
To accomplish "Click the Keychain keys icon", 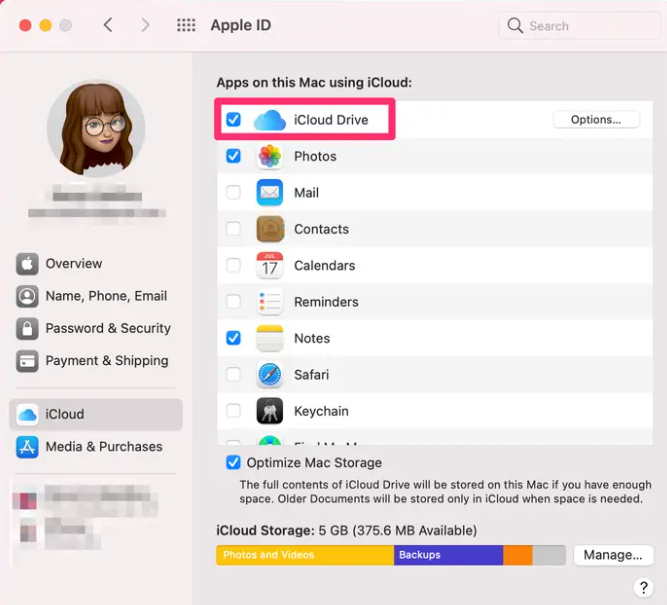I will pos(270,411).
